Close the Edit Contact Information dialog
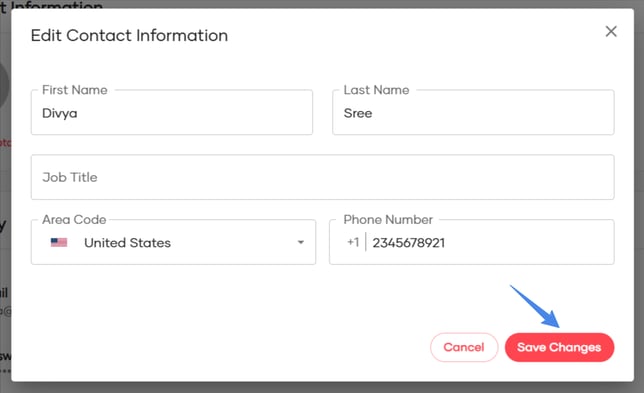 [611, 31]
